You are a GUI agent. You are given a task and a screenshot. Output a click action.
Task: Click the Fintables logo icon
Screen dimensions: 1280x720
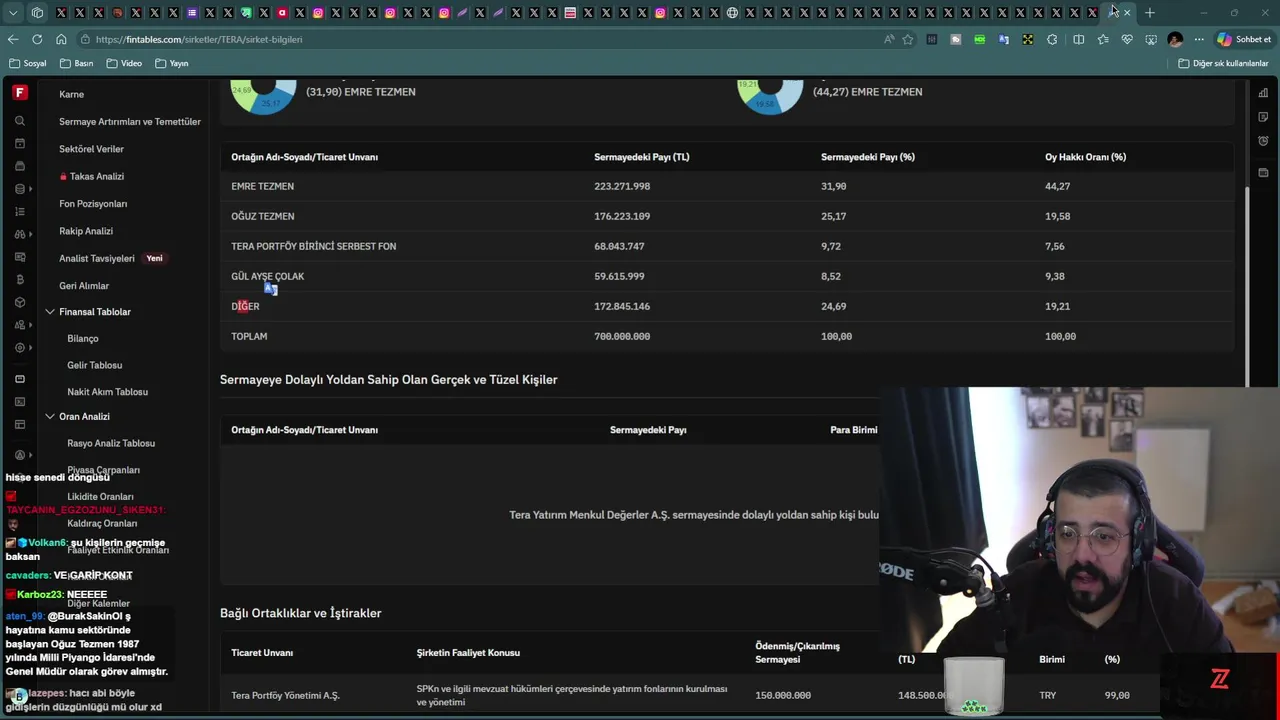(x=20, y=92)
